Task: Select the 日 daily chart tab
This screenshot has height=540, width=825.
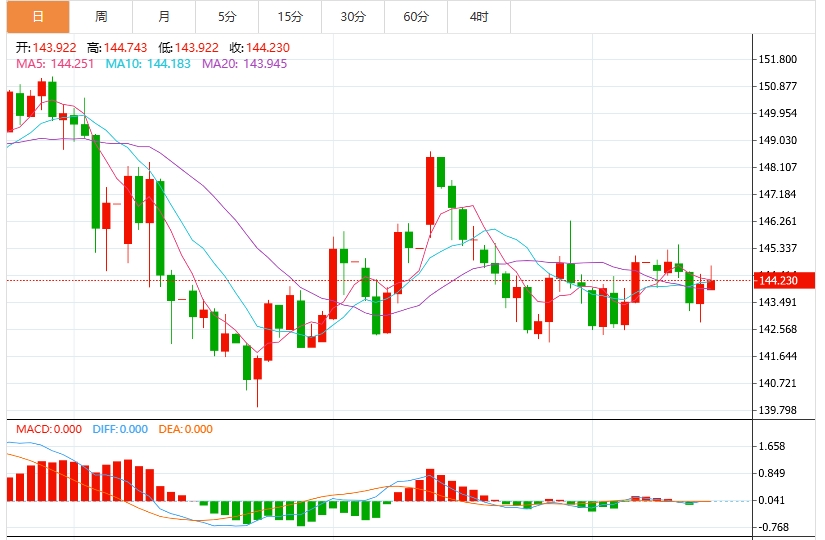Action: point(38,17)
